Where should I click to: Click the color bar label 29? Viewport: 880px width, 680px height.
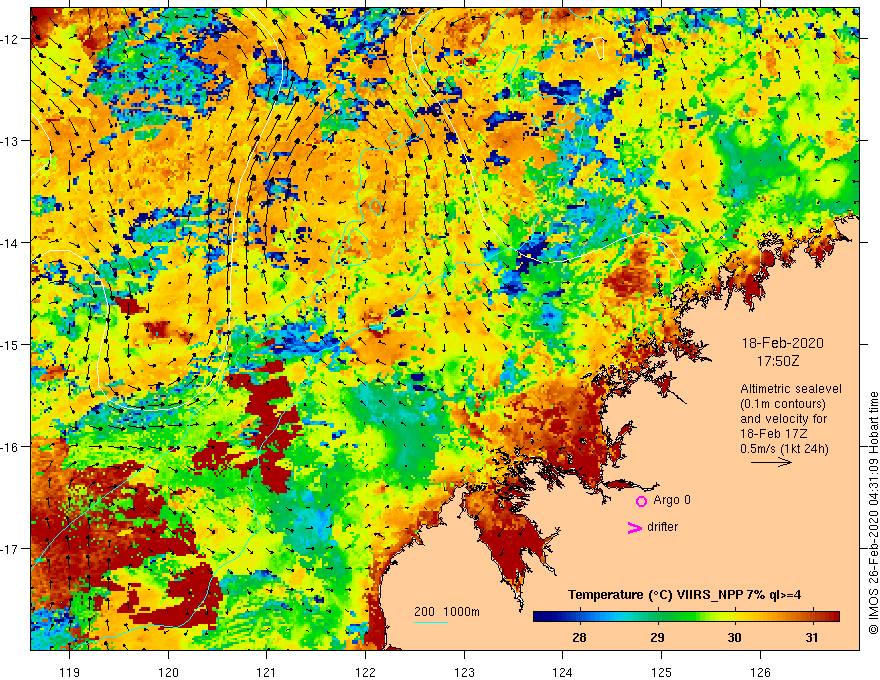(657, 637)
